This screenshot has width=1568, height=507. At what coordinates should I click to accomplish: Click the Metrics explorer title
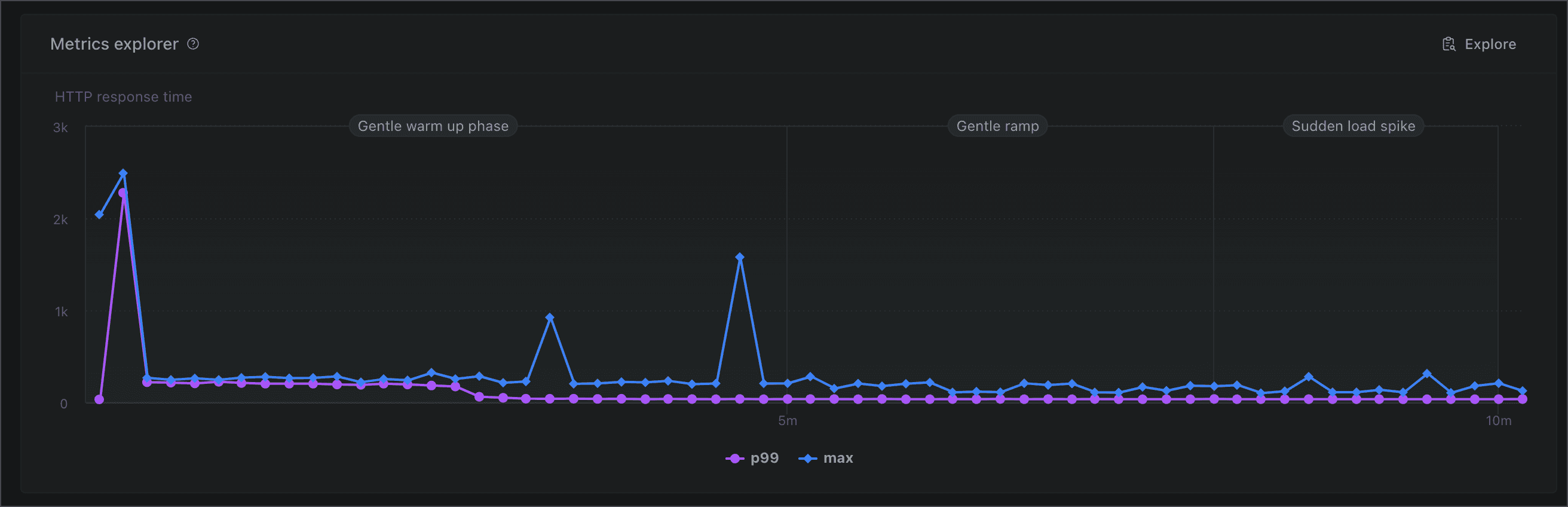(x=115, y=44)
